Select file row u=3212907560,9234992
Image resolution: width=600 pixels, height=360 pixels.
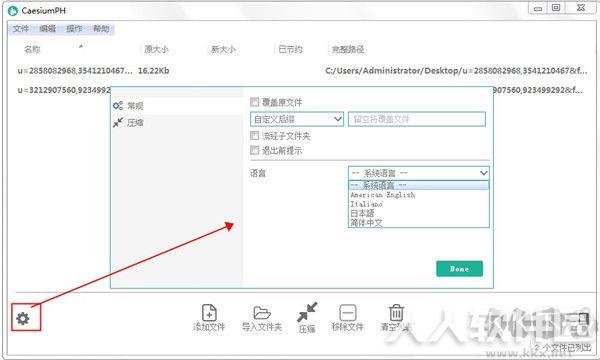pyautogui.click(x=64, y=90)
